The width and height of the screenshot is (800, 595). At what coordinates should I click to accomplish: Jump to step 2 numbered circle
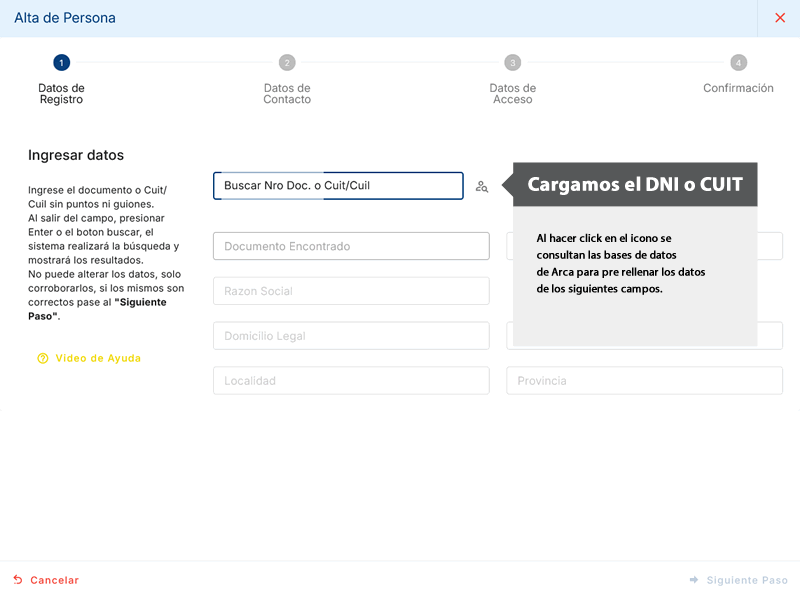coord(287,63)
